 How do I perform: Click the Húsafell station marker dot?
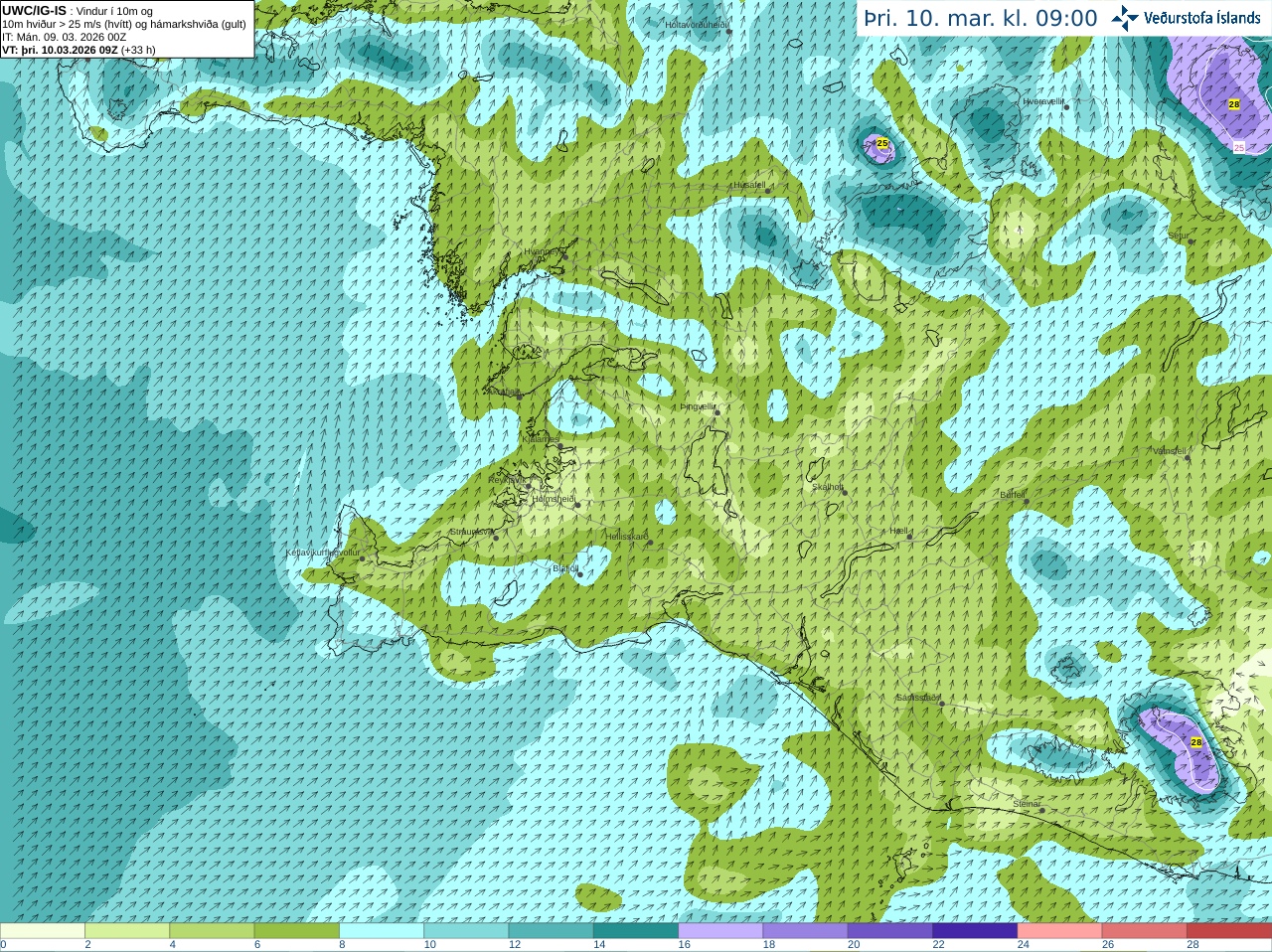pyautogui.click(x=767, y=190)
